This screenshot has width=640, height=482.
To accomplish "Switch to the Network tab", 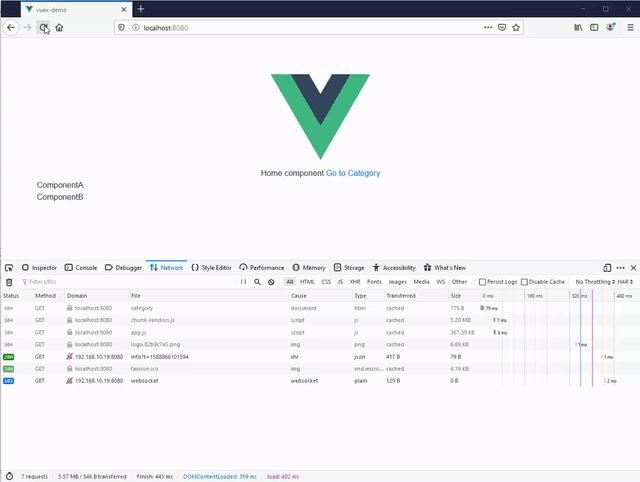I will 167,268.
